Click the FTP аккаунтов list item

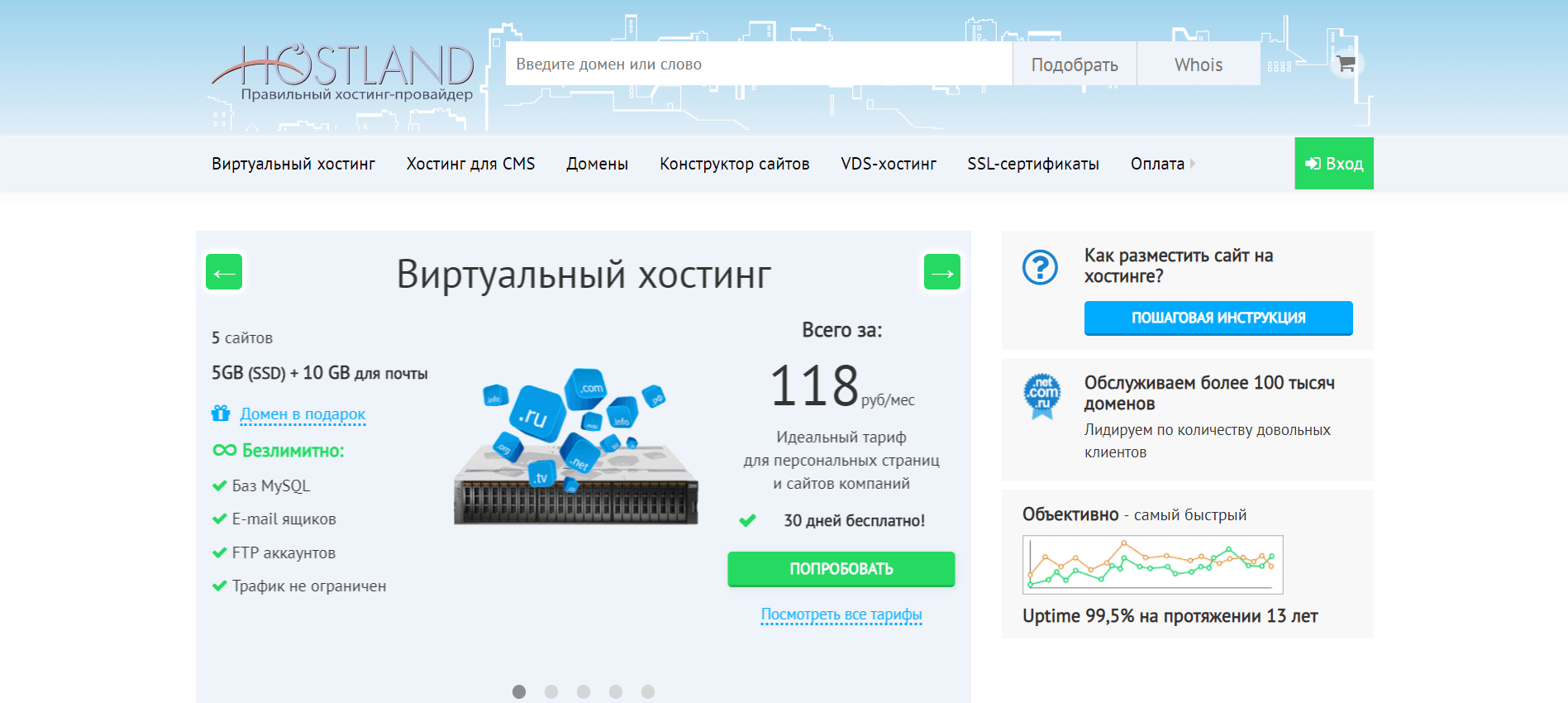[284, 552]
